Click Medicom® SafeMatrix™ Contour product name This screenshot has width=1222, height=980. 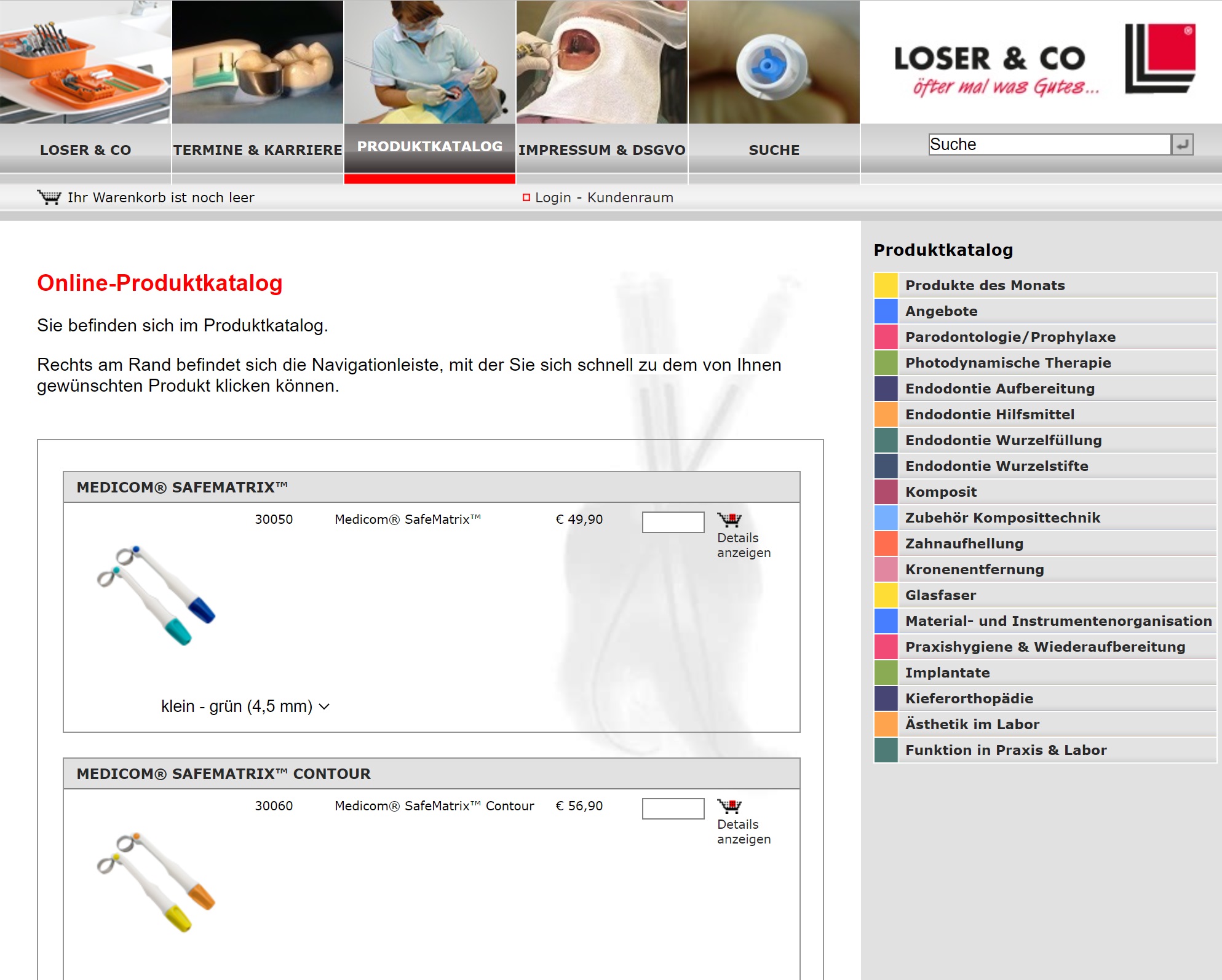[x=434, y=806]
